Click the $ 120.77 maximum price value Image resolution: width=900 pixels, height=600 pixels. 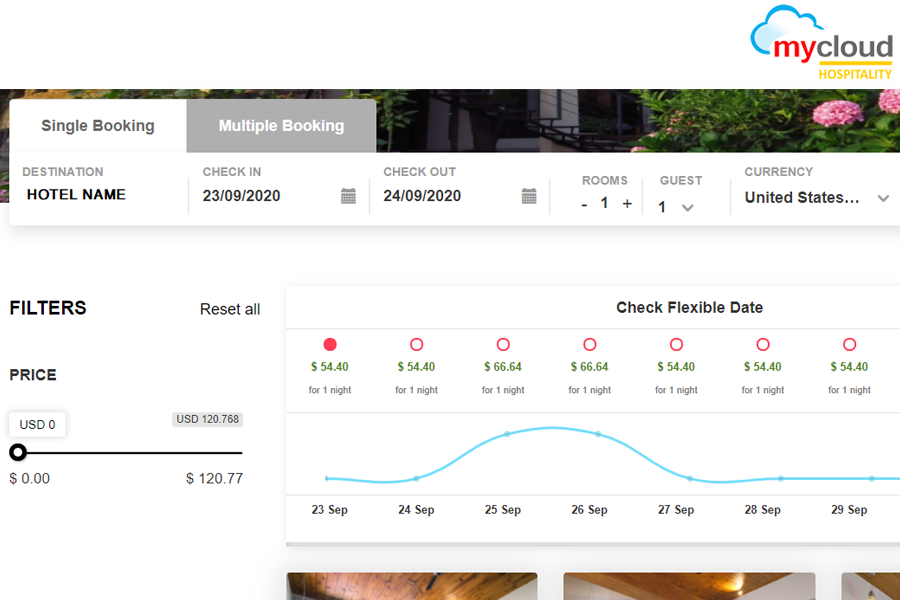click(x=214, y=478)
